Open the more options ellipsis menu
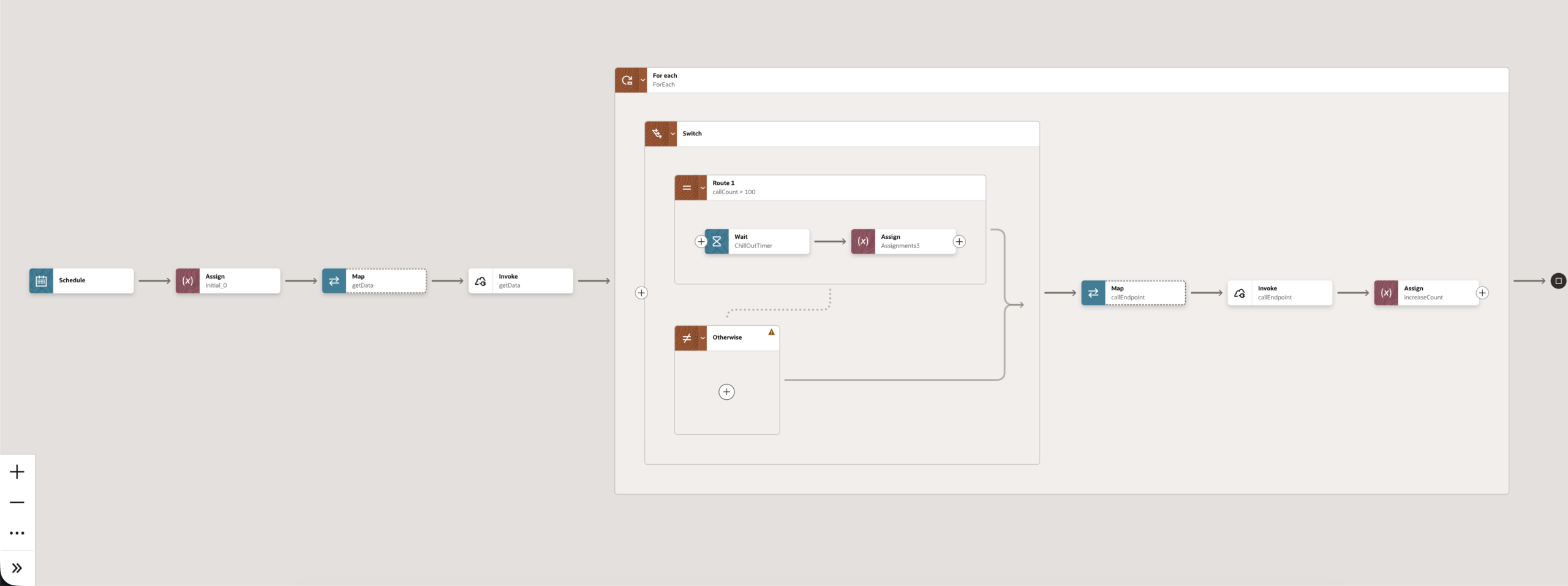 coord(17,533)
